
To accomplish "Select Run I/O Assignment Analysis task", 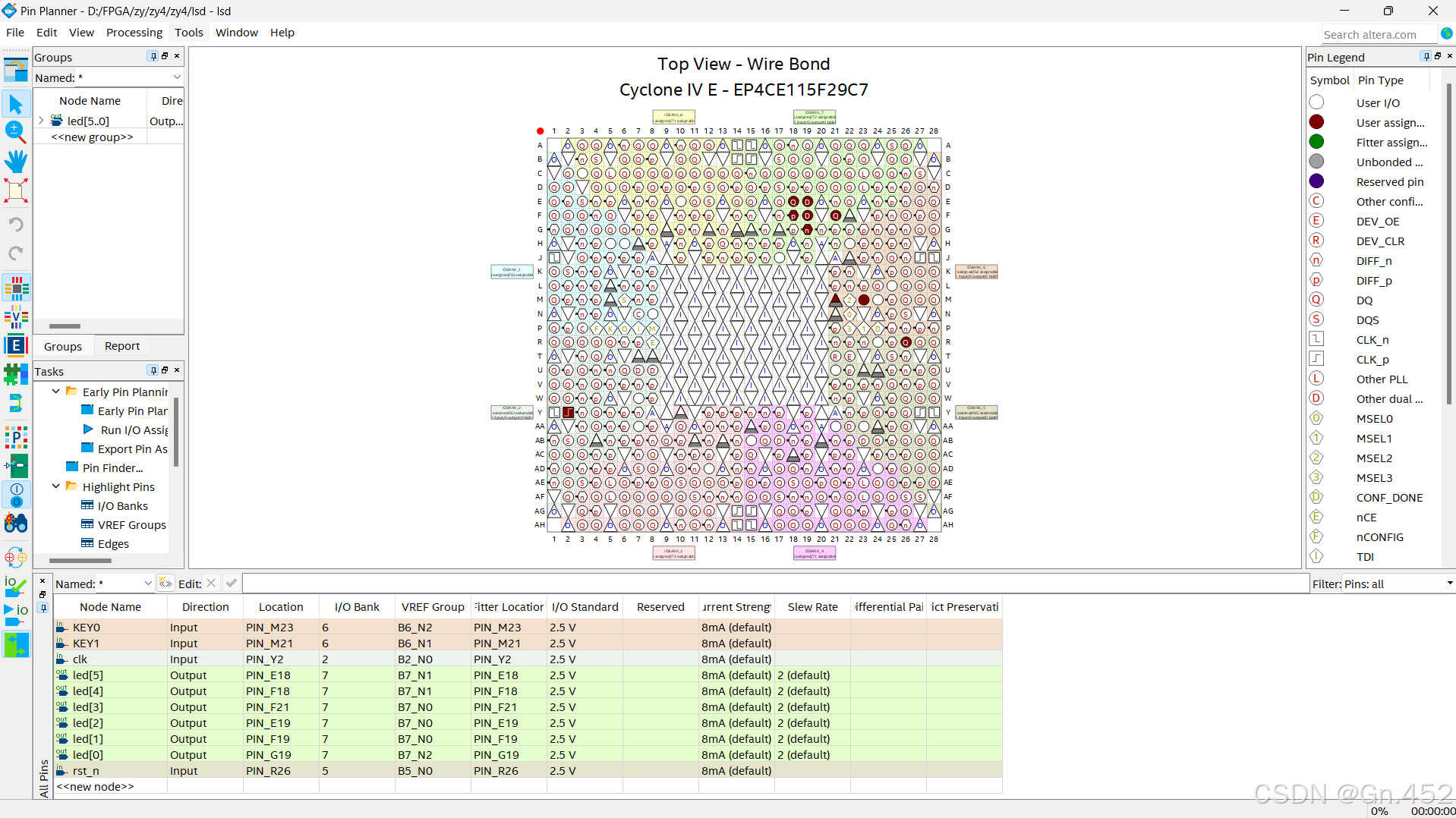I will tap(134, 429).
